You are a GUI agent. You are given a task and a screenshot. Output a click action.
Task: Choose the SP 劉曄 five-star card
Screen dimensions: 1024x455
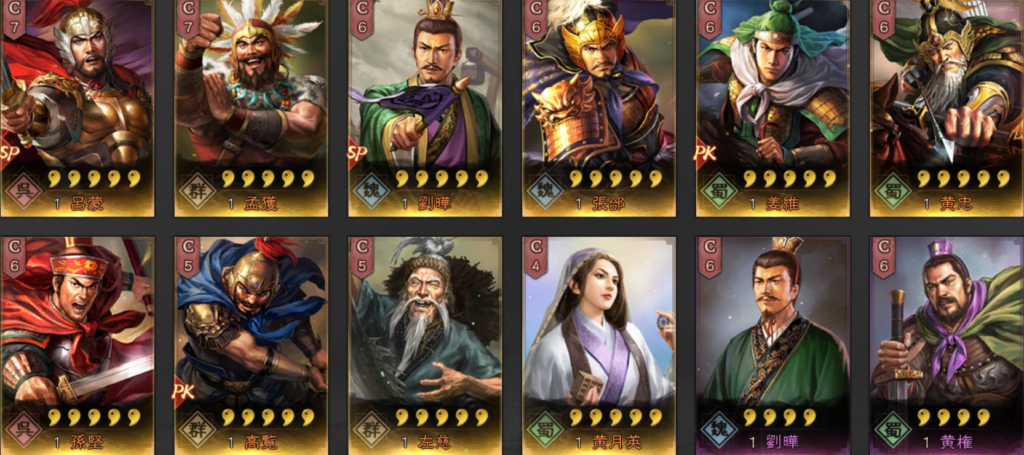click(x=425, y=108)
